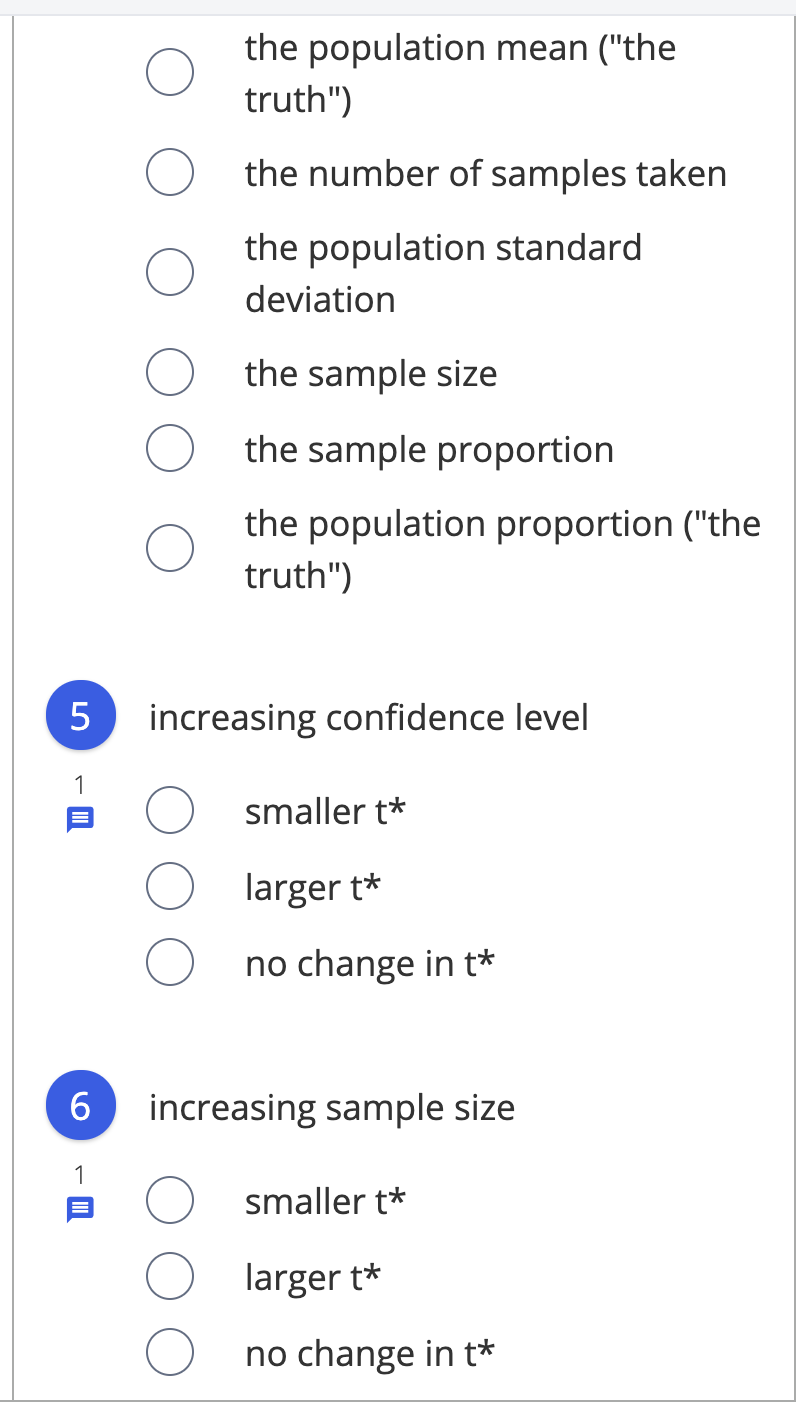Click the point value above question 5's comment icon

coord(79,786)
